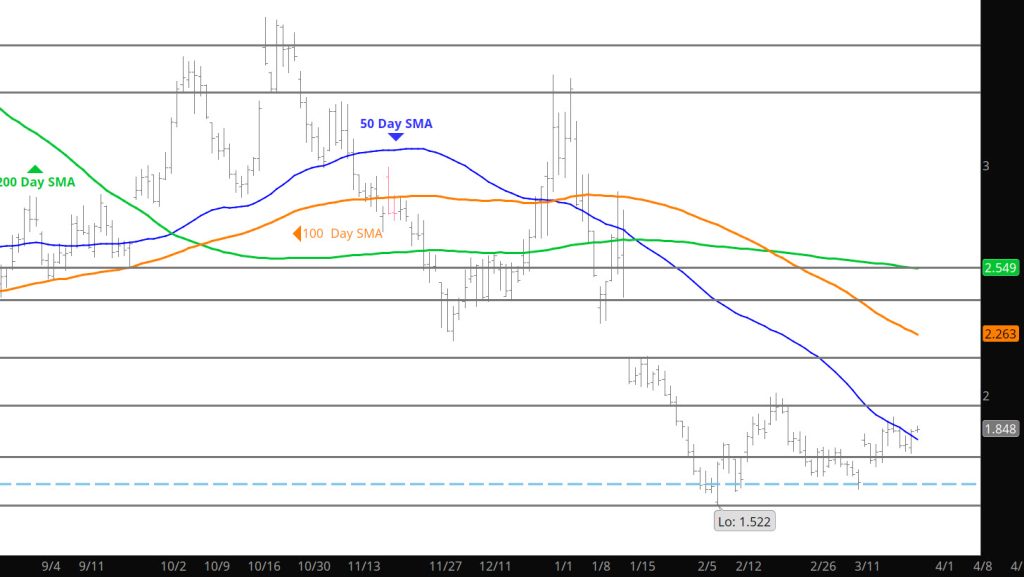Click the orange arrow beside 100 Day SMA

click(296, 234)
